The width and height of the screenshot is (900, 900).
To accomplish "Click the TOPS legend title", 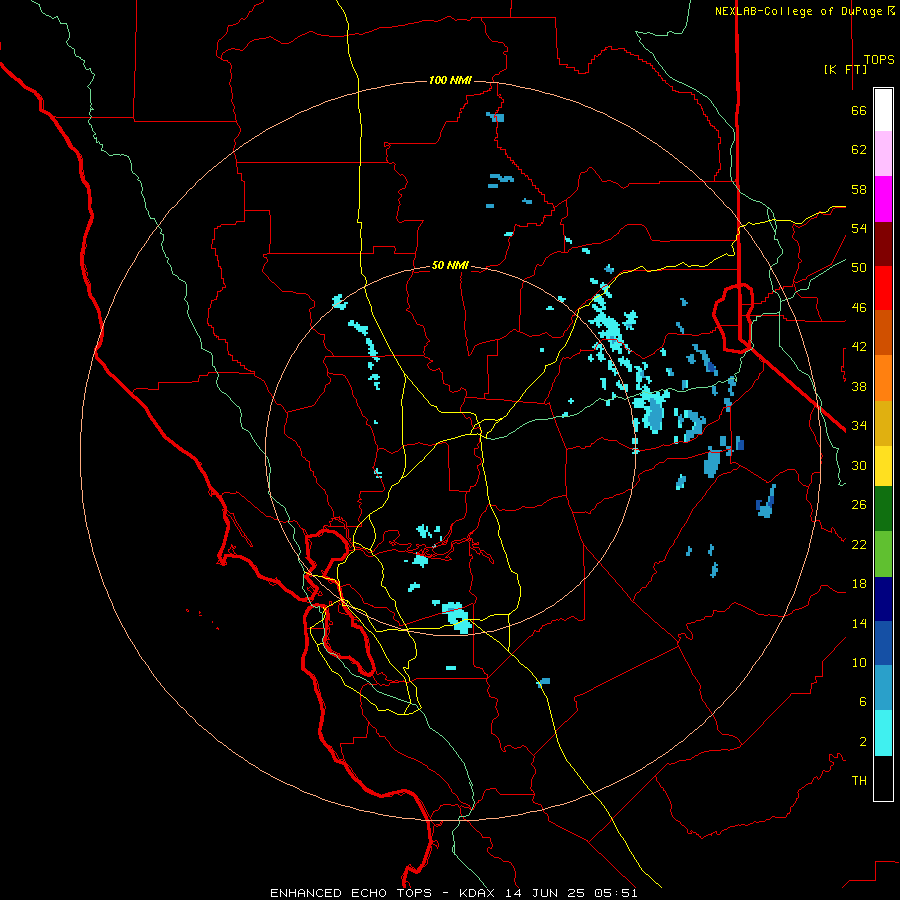I will (x=879, y=60).
